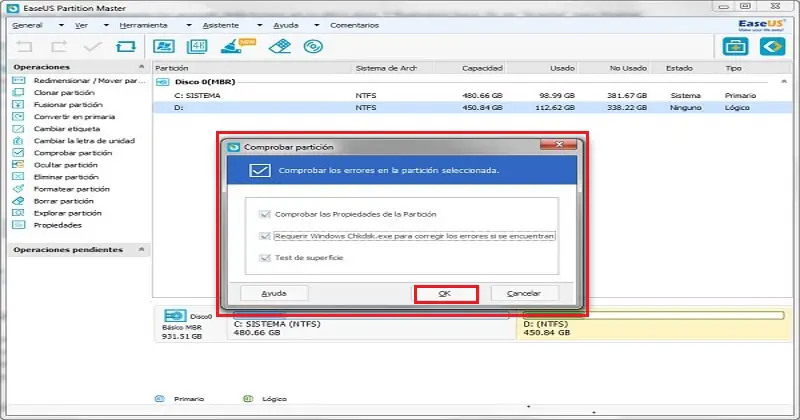Click the Borrar partición icon
The height and width of the screenshot is (420, 800).
tap(18, 201)
